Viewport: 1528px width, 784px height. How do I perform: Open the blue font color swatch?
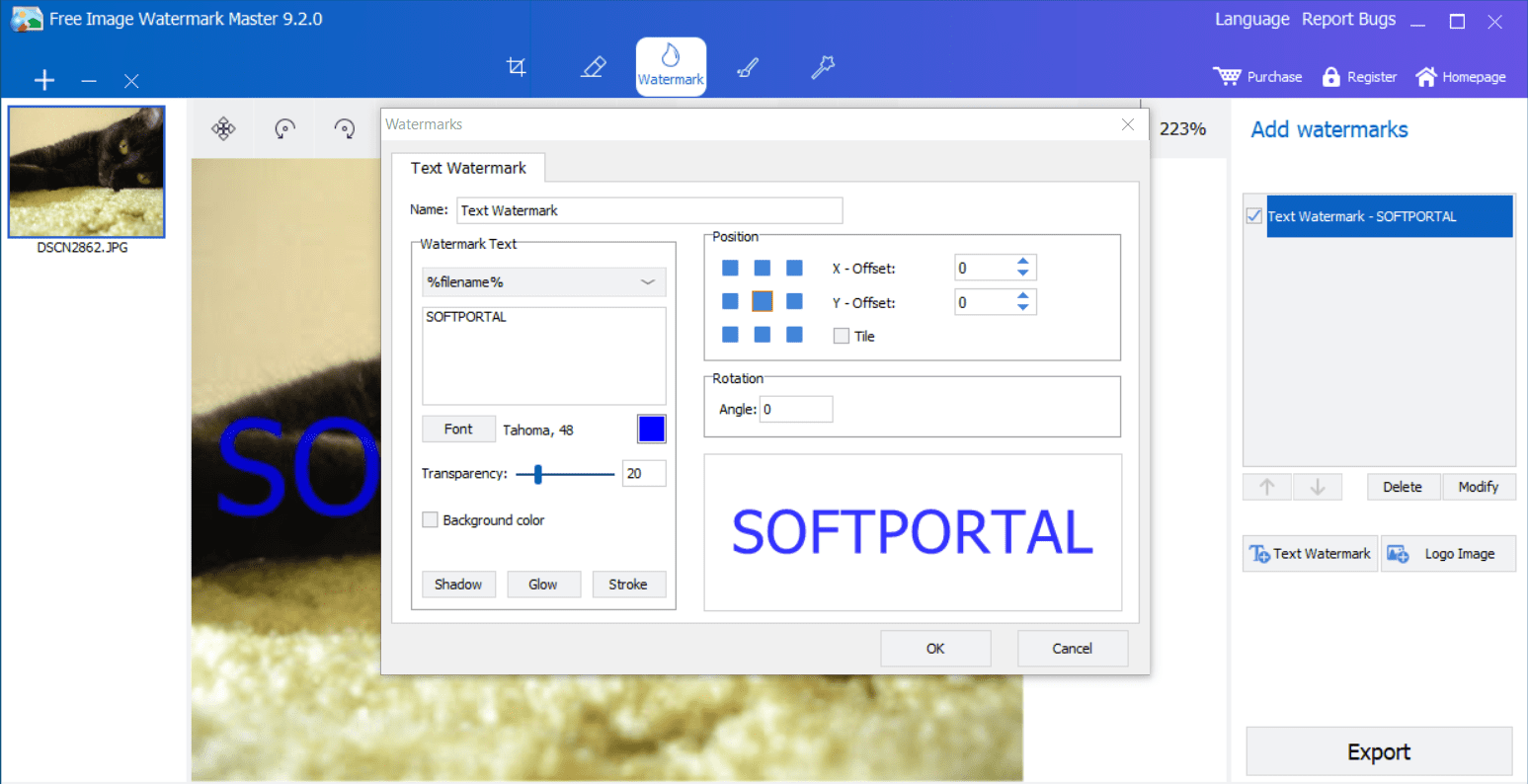pos(652,429)
